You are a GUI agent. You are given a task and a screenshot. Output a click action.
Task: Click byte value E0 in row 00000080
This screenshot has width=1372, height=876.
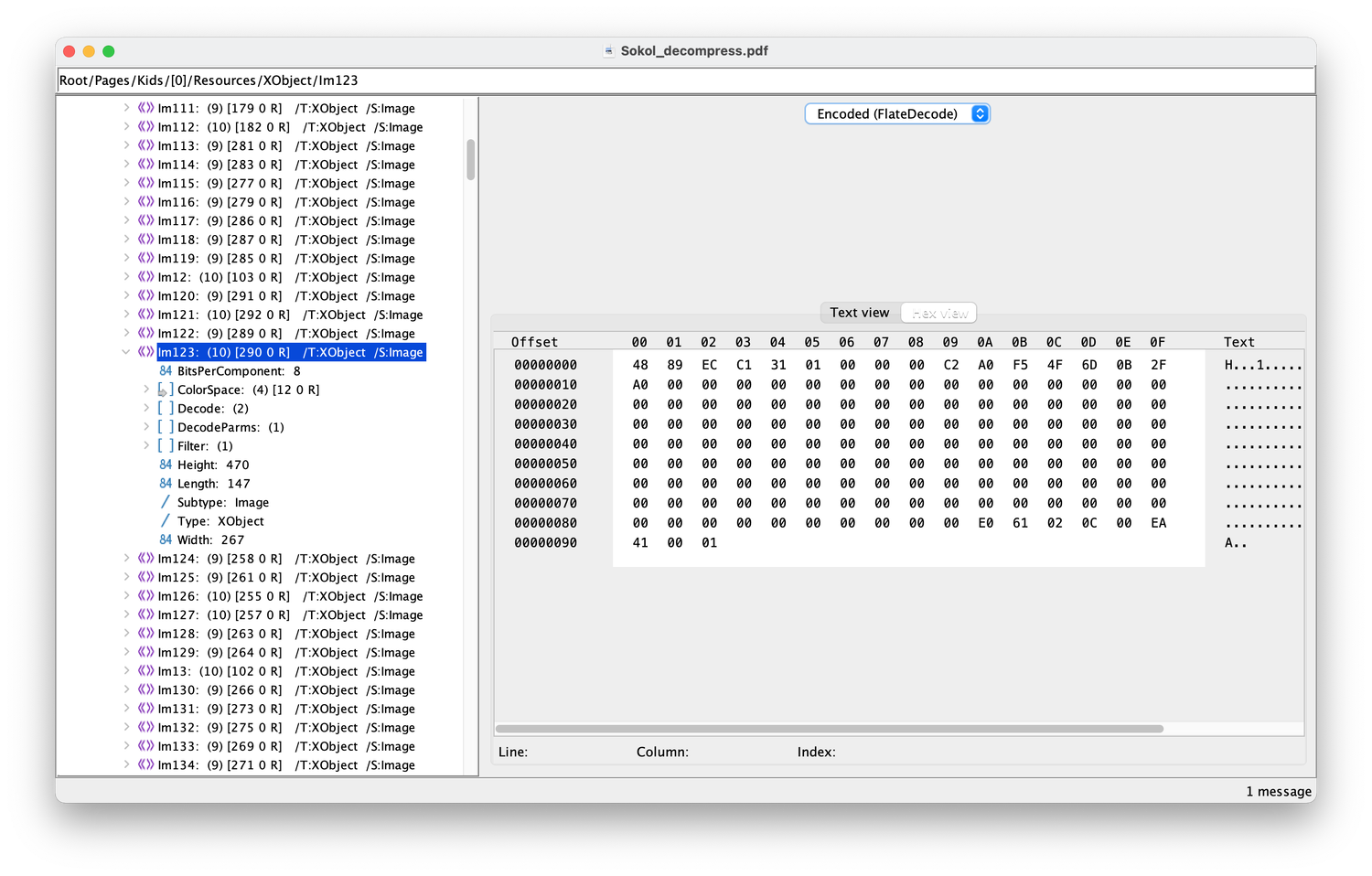(x=985, y=523)
